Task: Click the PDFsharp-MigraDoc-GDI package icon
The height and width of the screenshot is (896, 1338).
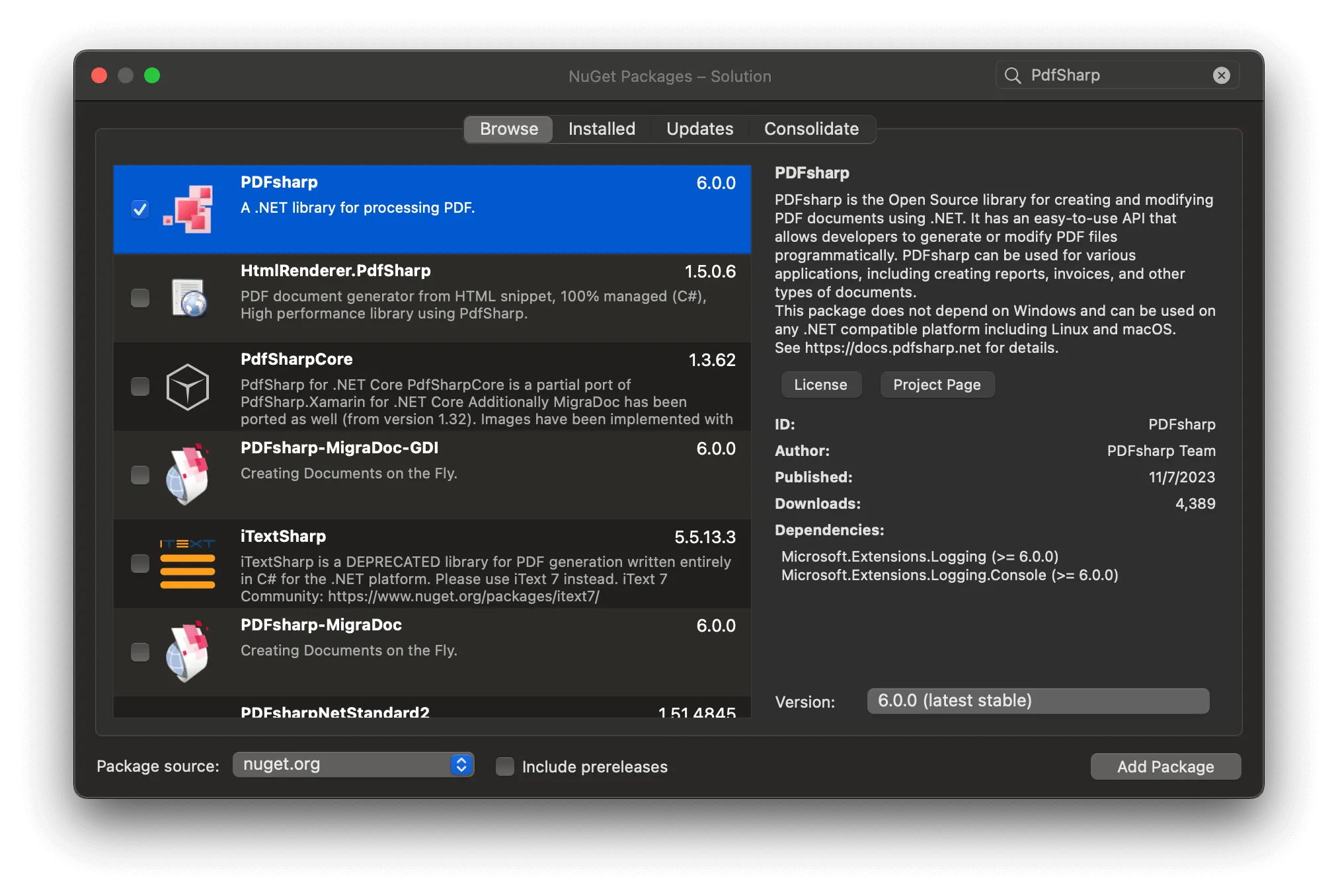Action: (188, 474)
